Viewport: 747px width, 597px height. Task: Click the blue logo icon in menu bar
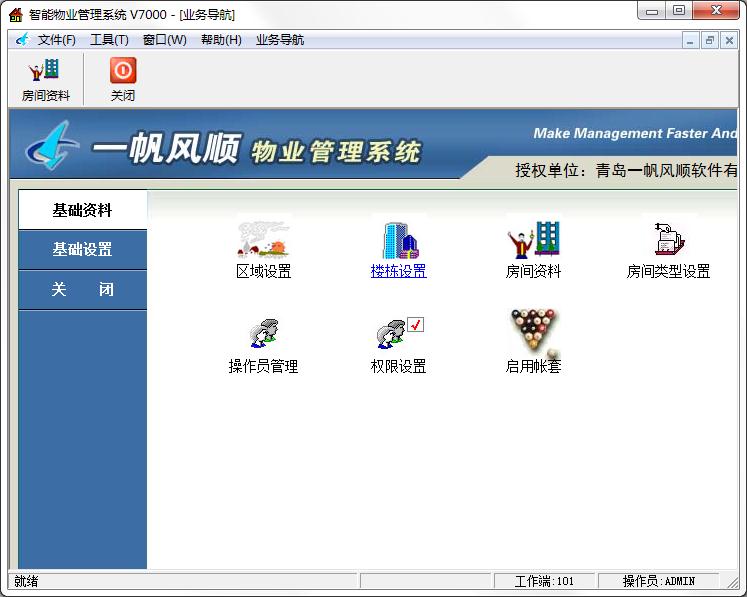(x=22, y=40)
